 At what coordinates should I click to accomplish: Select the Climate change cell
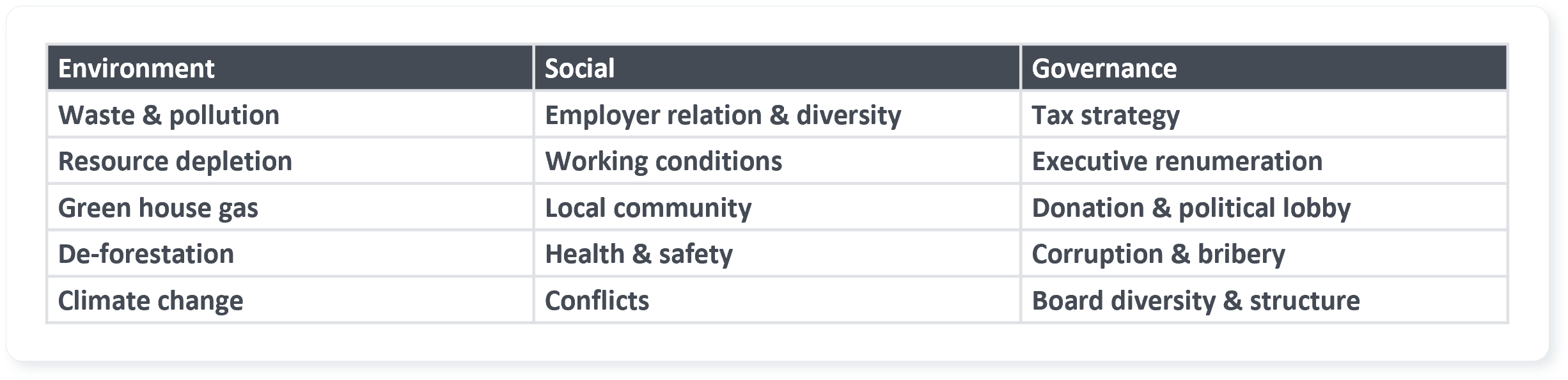point(290,300)
